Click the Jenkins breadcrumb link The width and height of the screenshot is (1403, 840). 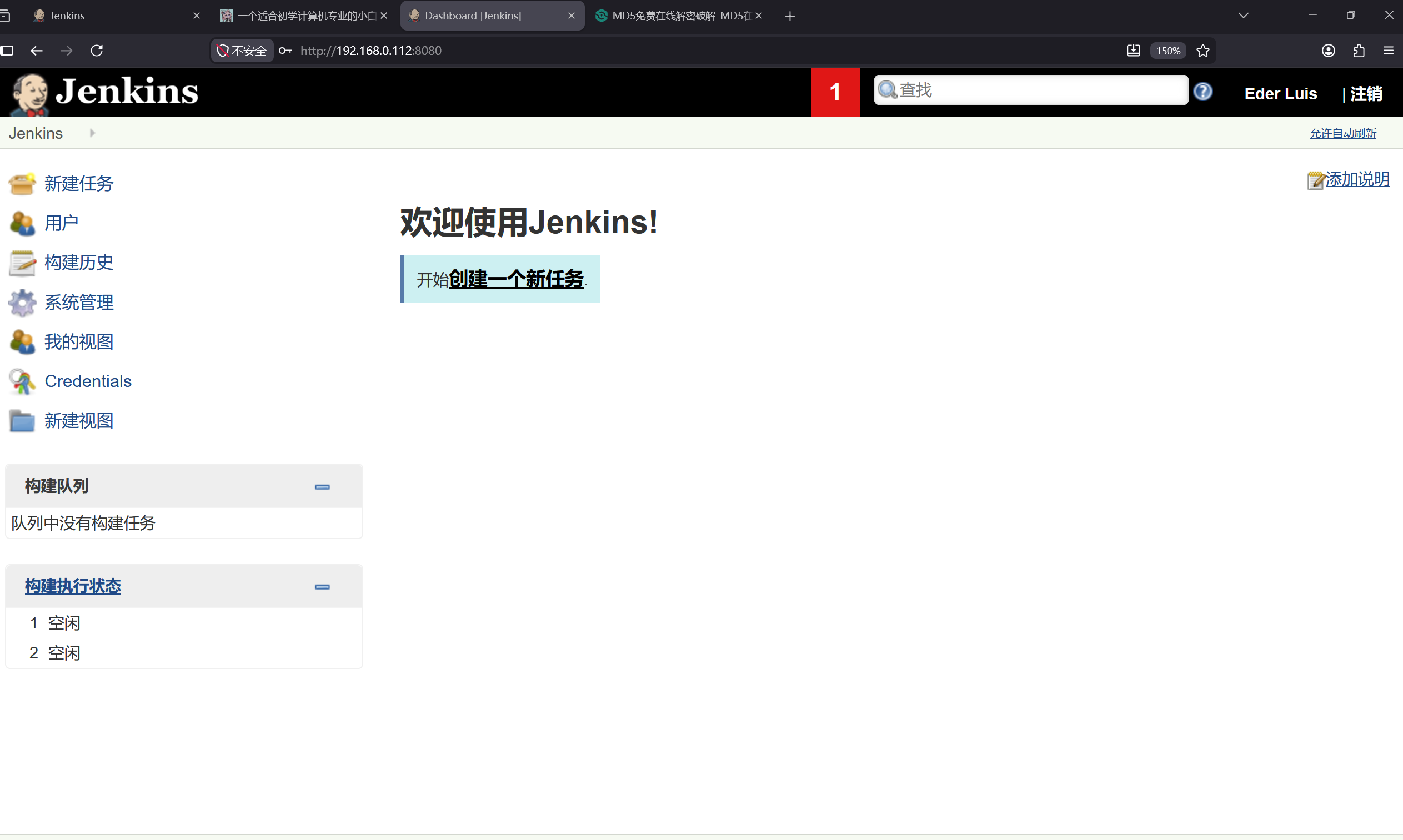coord(36,133)
